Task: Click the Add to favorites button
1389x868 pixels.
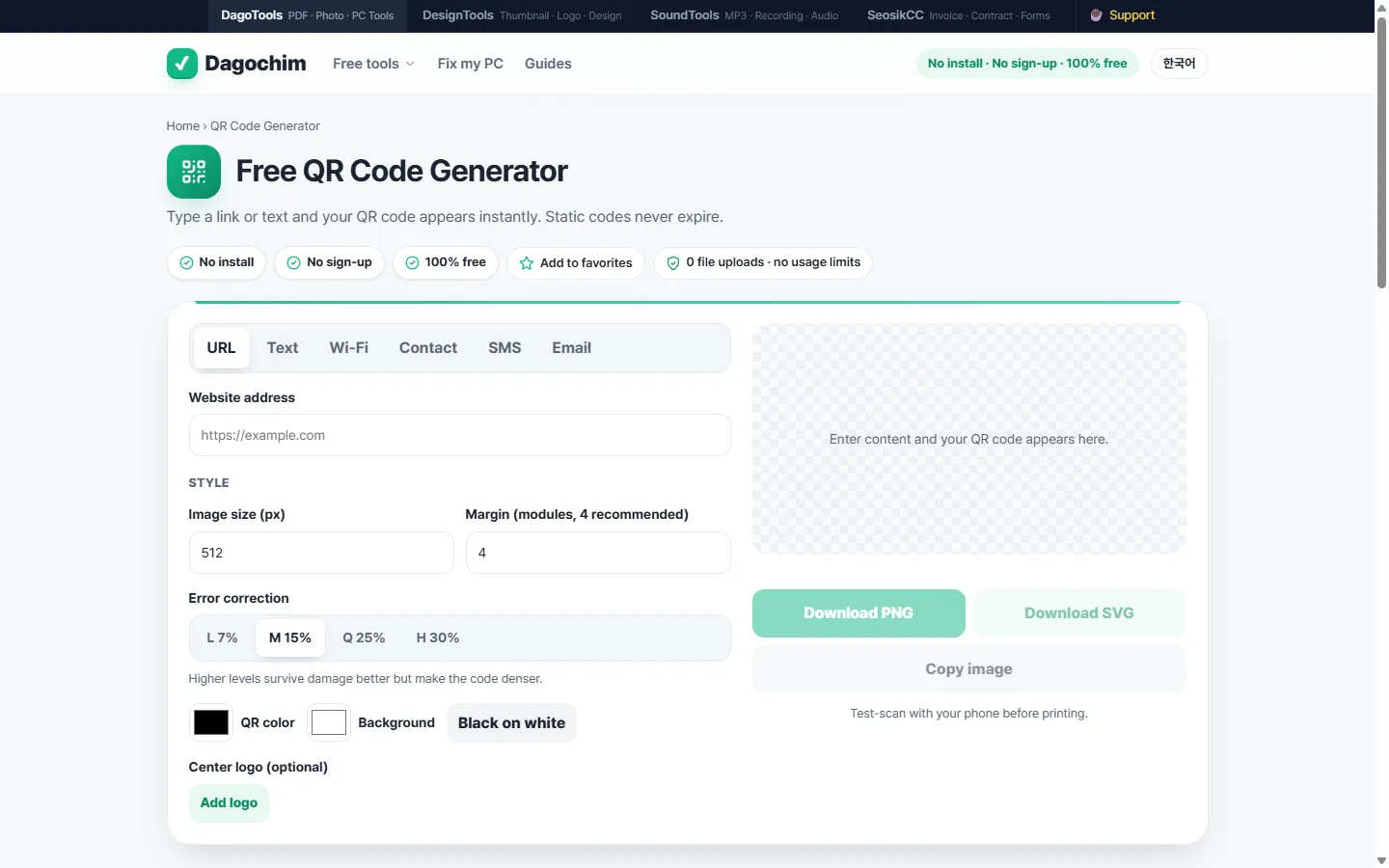Action: (x=576, y=262)
